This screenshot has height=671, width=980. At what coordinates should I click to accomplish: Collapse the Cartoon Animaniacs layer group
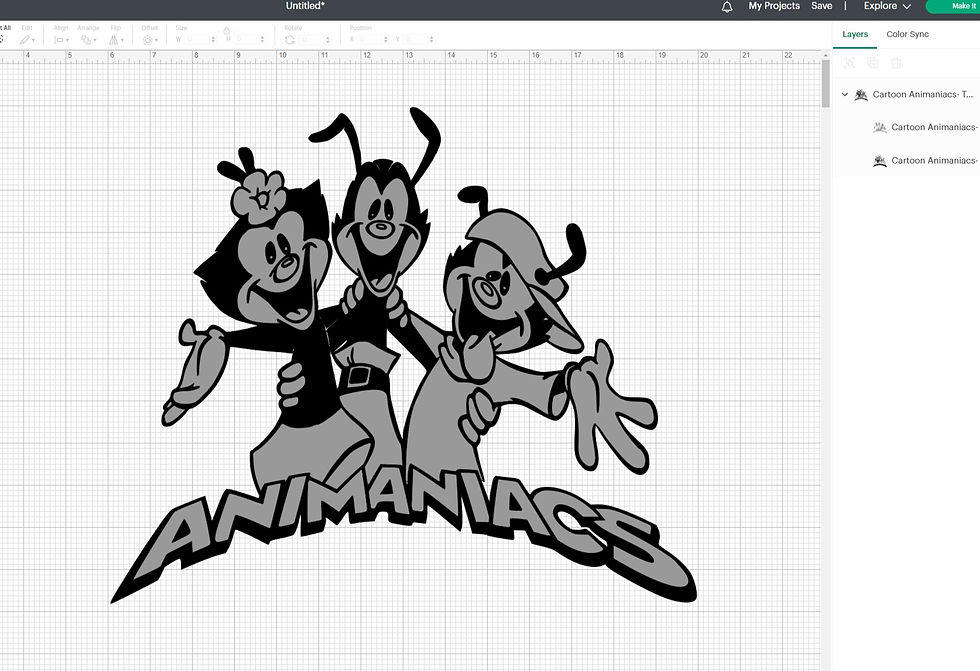pyautogui.click(x=844, y=94)
